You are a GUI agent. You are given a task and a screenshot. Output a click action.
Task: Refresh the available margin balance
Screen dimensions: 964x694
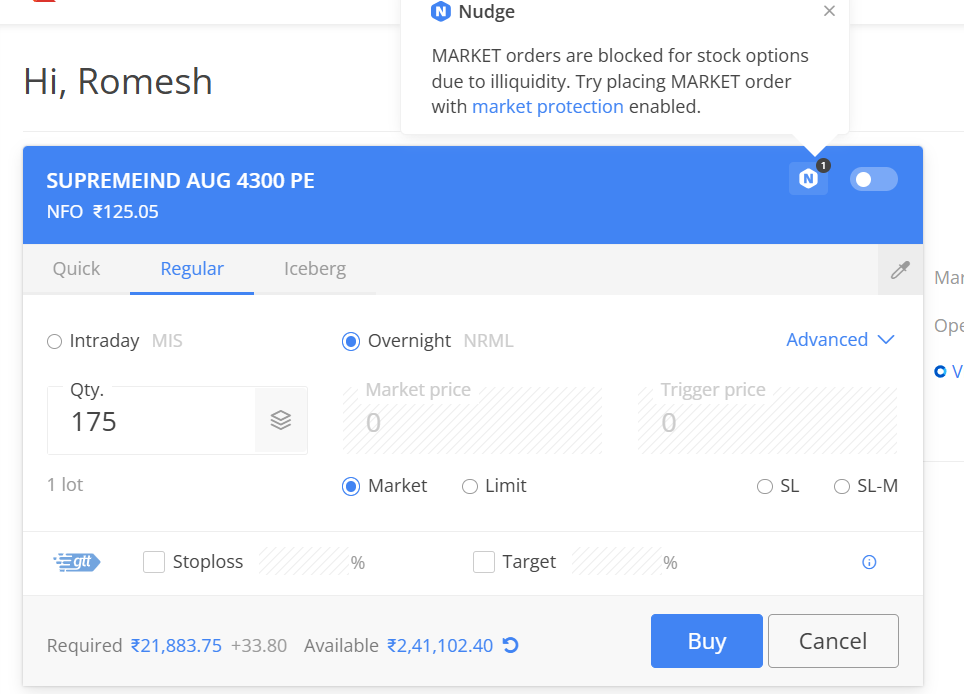click(x=511, y=645)
